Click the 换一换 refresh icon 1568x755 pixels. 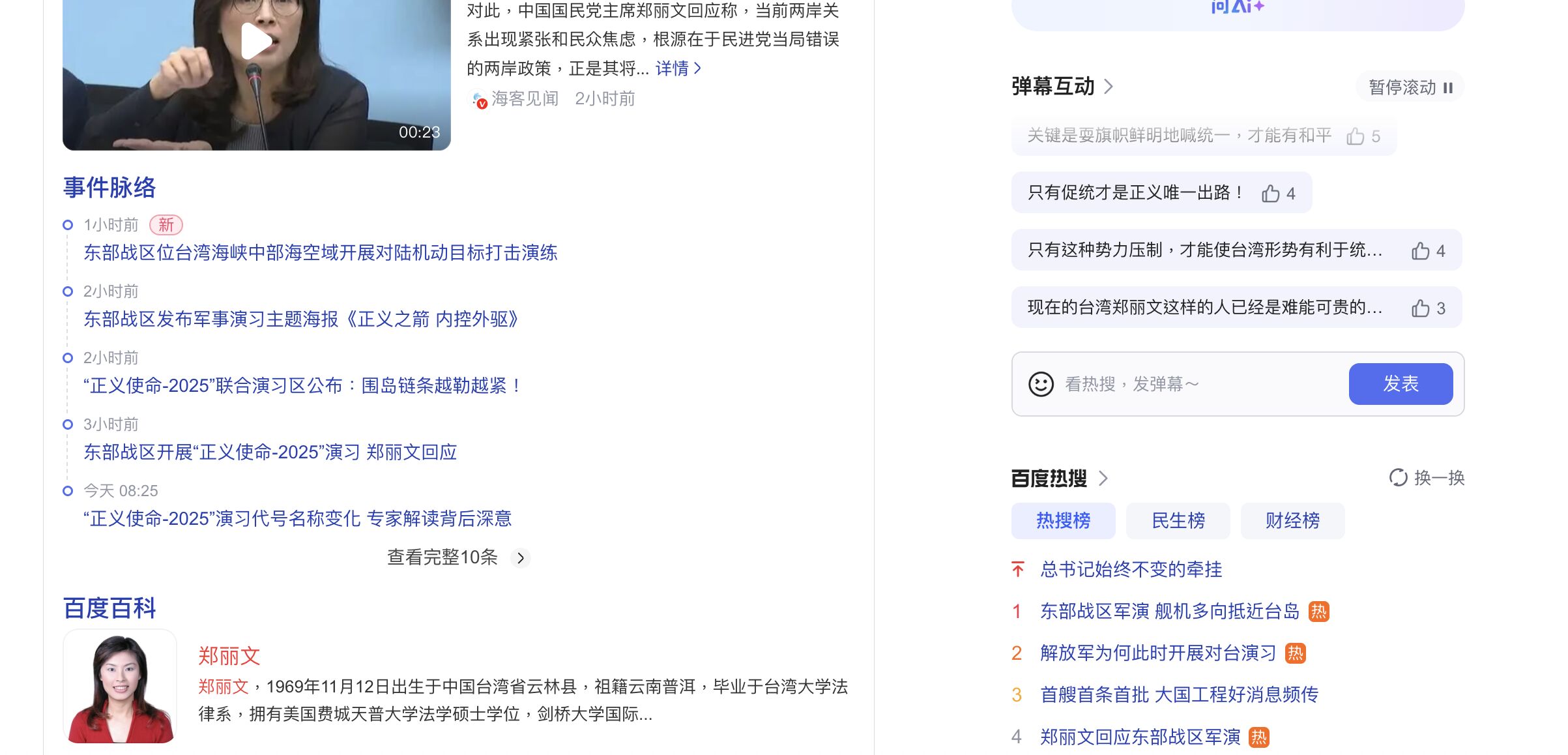tap(1398, 478)
